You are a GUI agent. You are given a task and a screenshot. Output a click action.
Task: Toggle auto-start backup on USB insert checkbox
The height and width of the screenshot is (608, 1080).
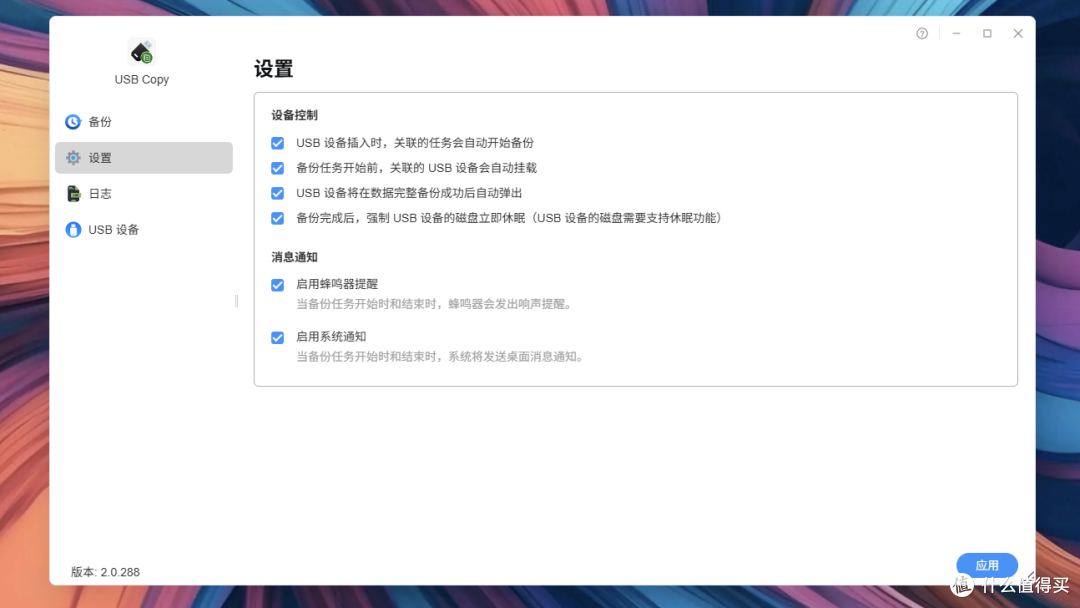(x=278, y=143)
